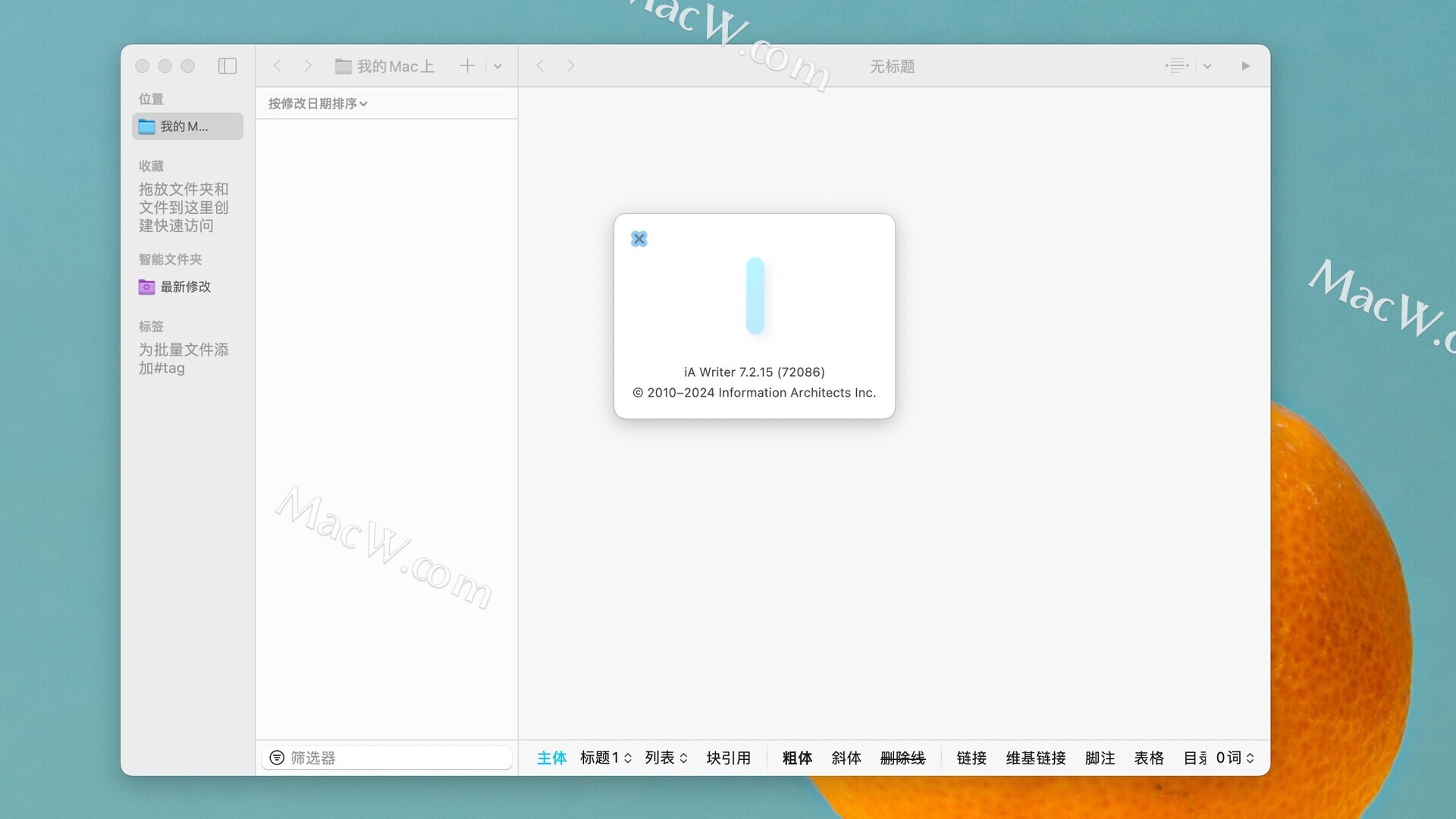Open 按修改日期排序 sort dropdown

coord(318,104)
